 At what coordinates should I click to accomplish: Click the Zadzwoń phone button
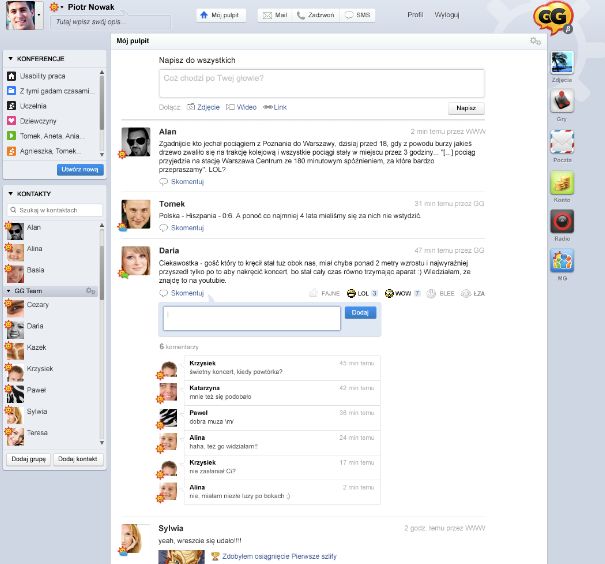[x=316, y=15]
